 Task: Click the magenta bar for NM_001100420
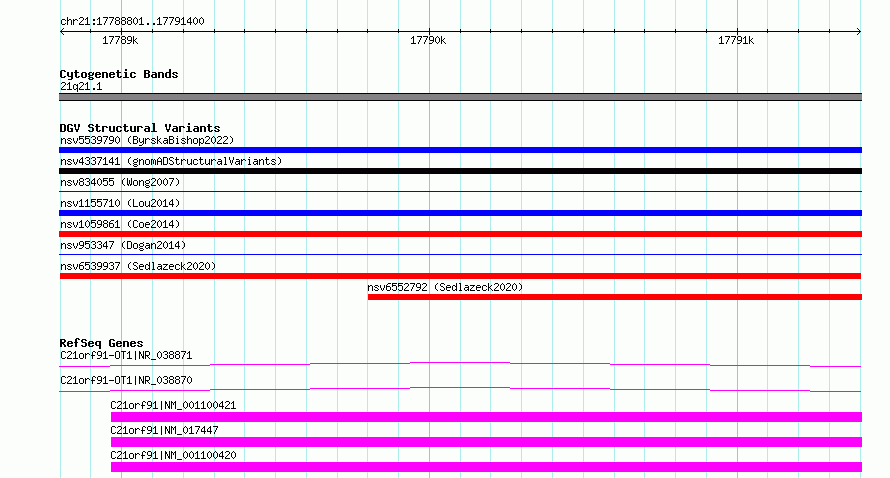[x=486, y=467]
